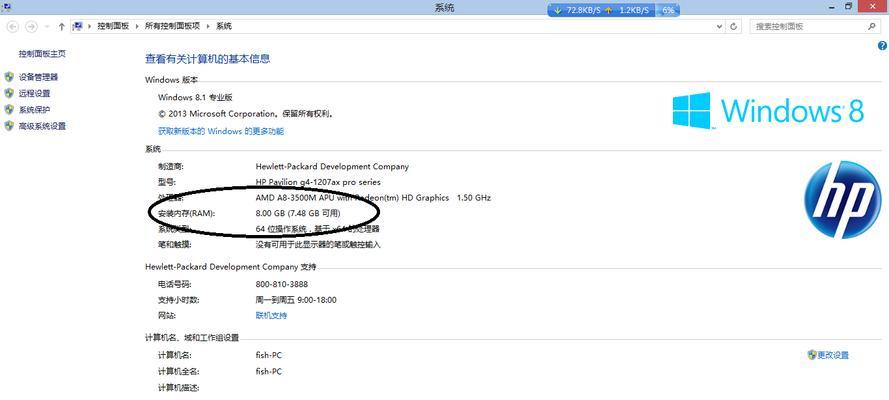Click 更改设置 link with shield
This screenshot has width=889, height=400.
(x=833, y=355)
